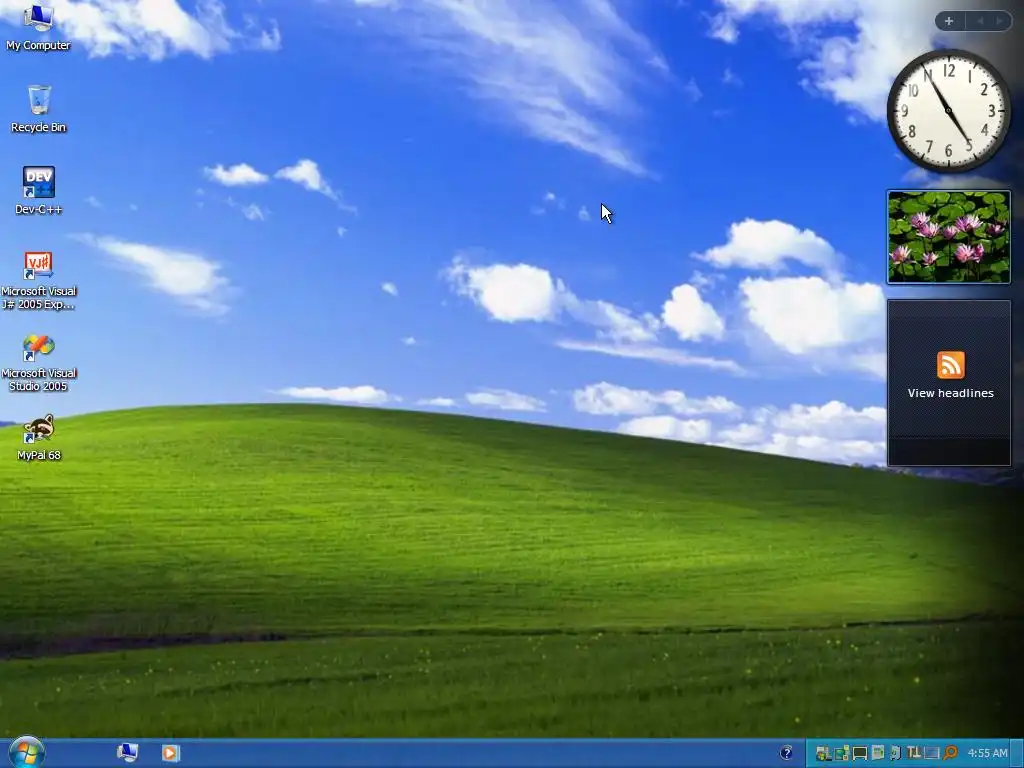Viewport: 1024px width, 768px height.
Task: Click the show desktop button beside clock
Action: [x=1017, y=753]
